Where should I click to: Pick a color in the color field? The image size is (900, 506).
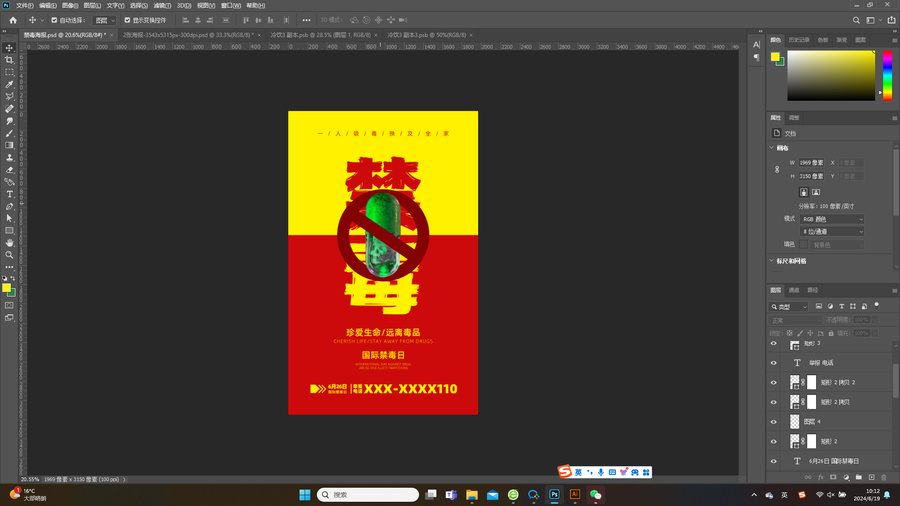(x=831, y=75)
